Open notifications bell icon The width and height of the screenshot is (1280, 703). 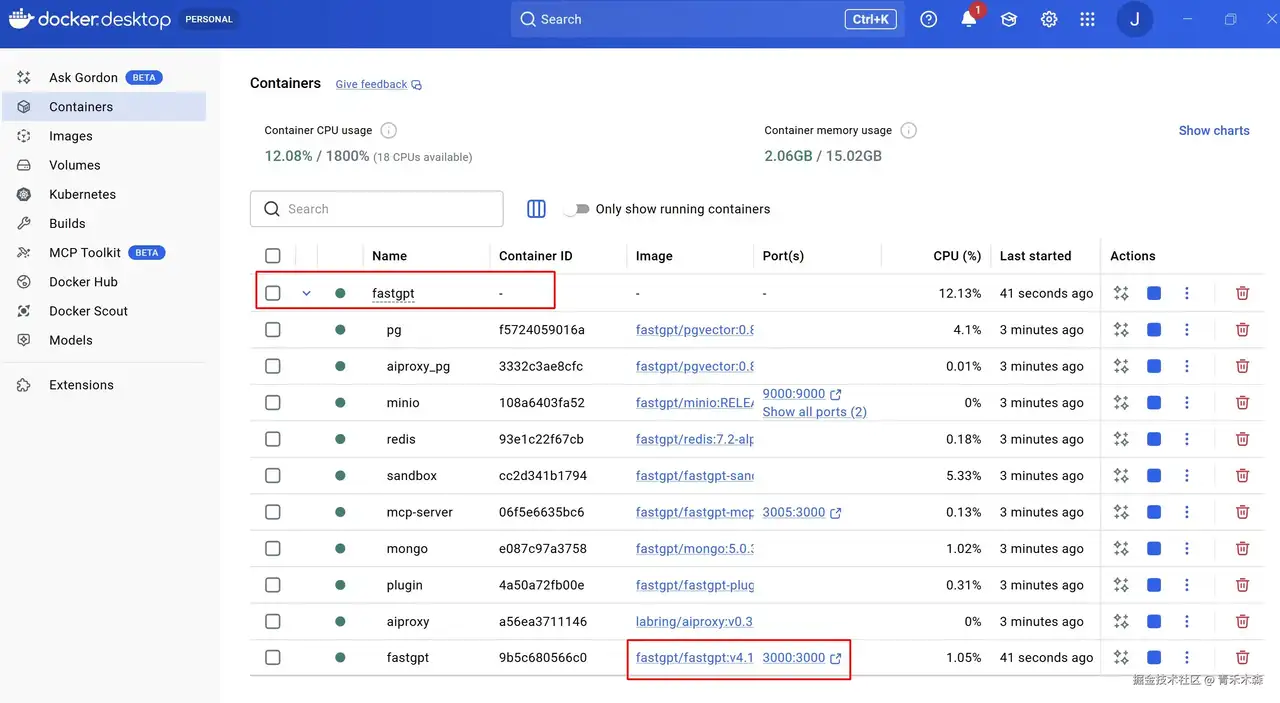tap(969, 19)
